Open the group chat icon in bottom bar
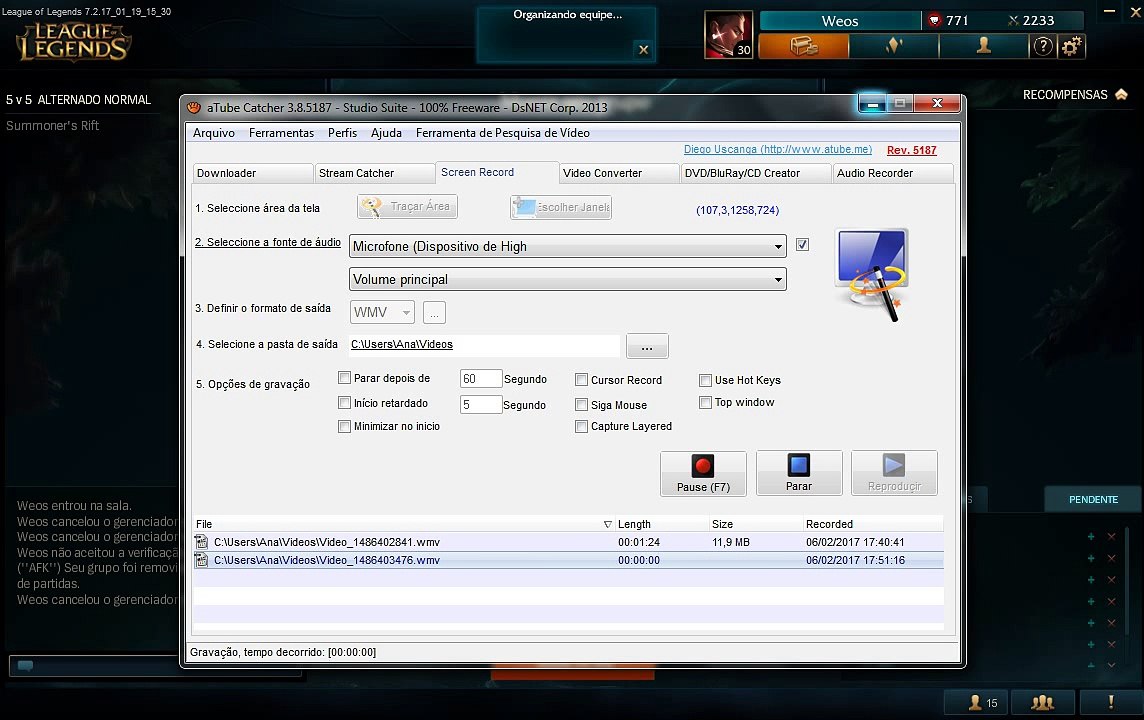The width and height of the screenshot is (1144, 720). (1043, 702)
